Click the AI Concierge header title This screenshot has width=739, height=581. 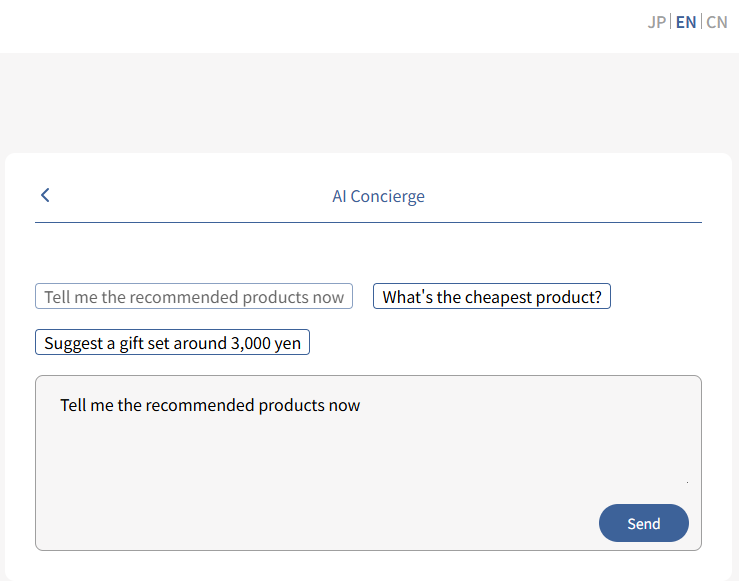point(378,196)
